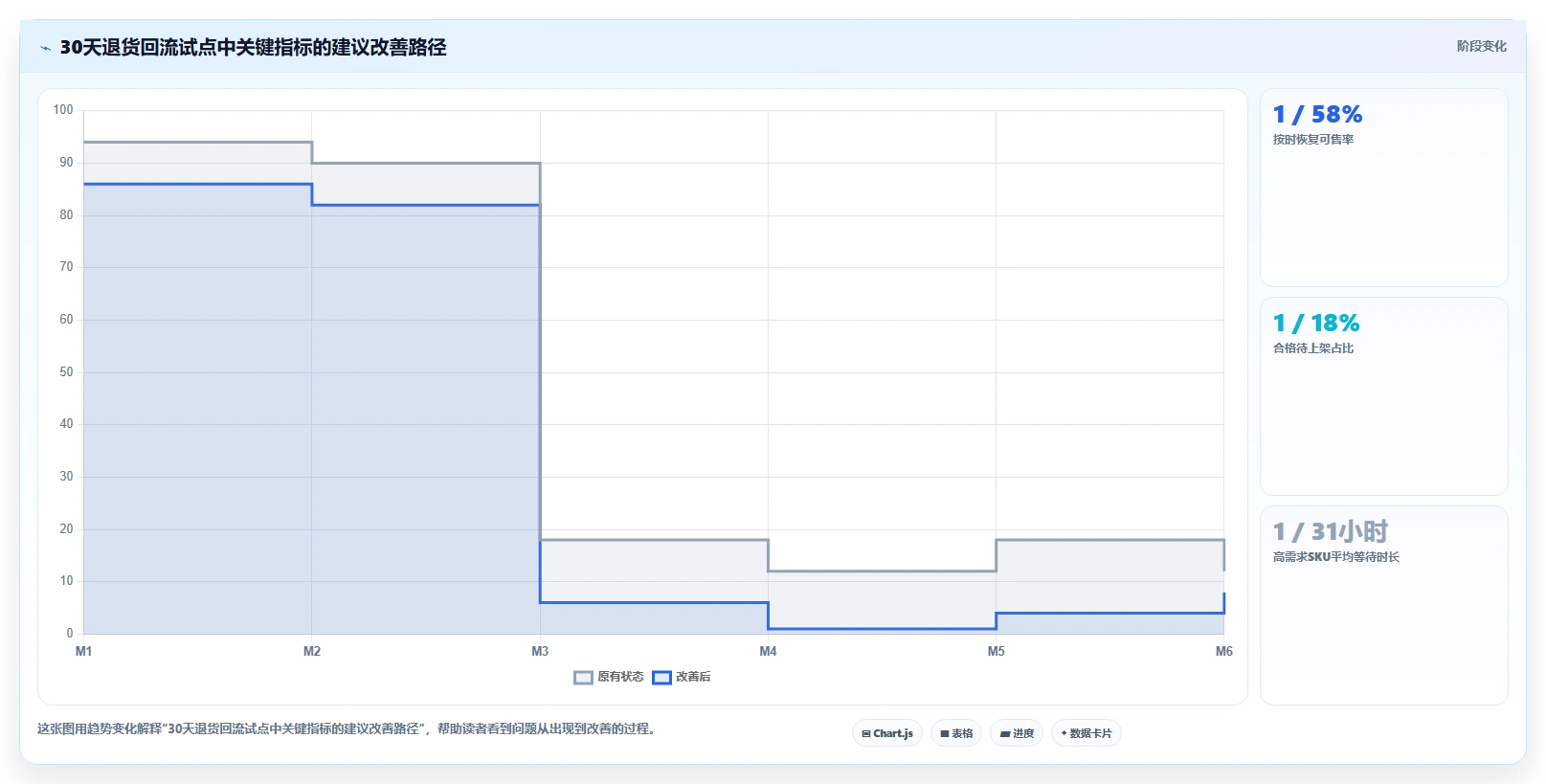Click the 按时恢复可售率 card label

1313,140
